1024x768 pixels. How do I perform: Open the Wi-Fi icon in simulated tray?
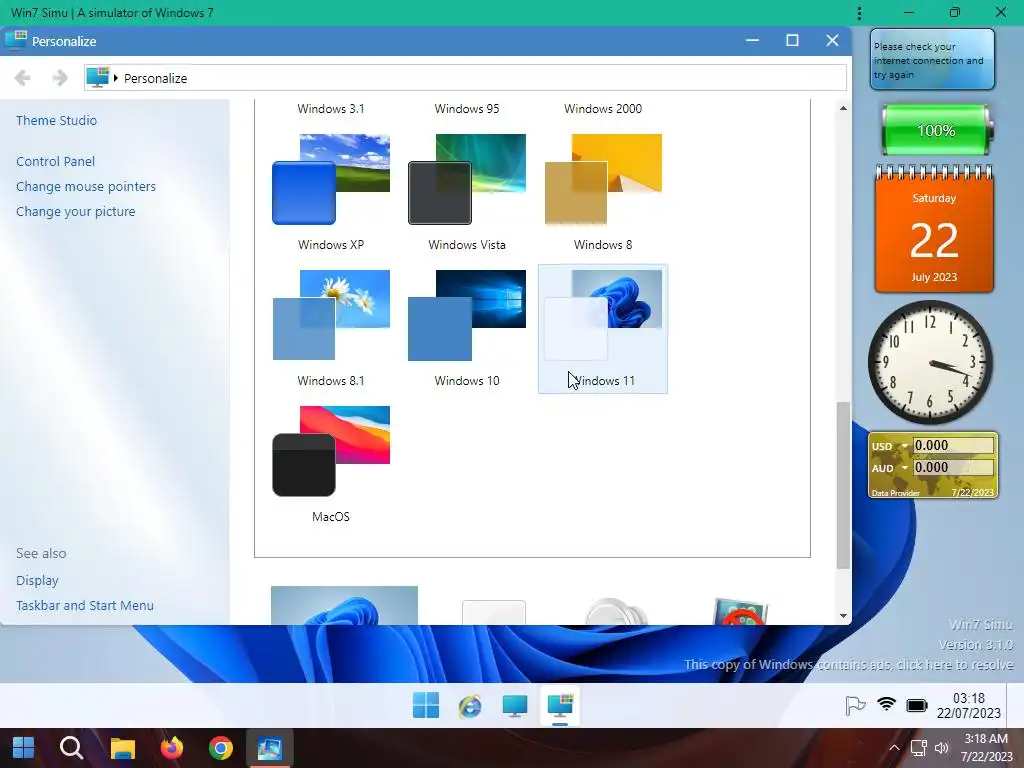pos(886,705)
